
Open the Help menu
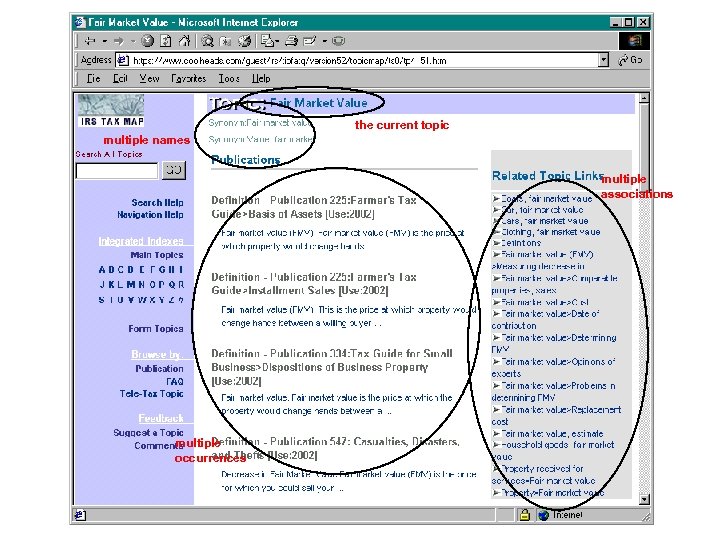pos(261,79)
